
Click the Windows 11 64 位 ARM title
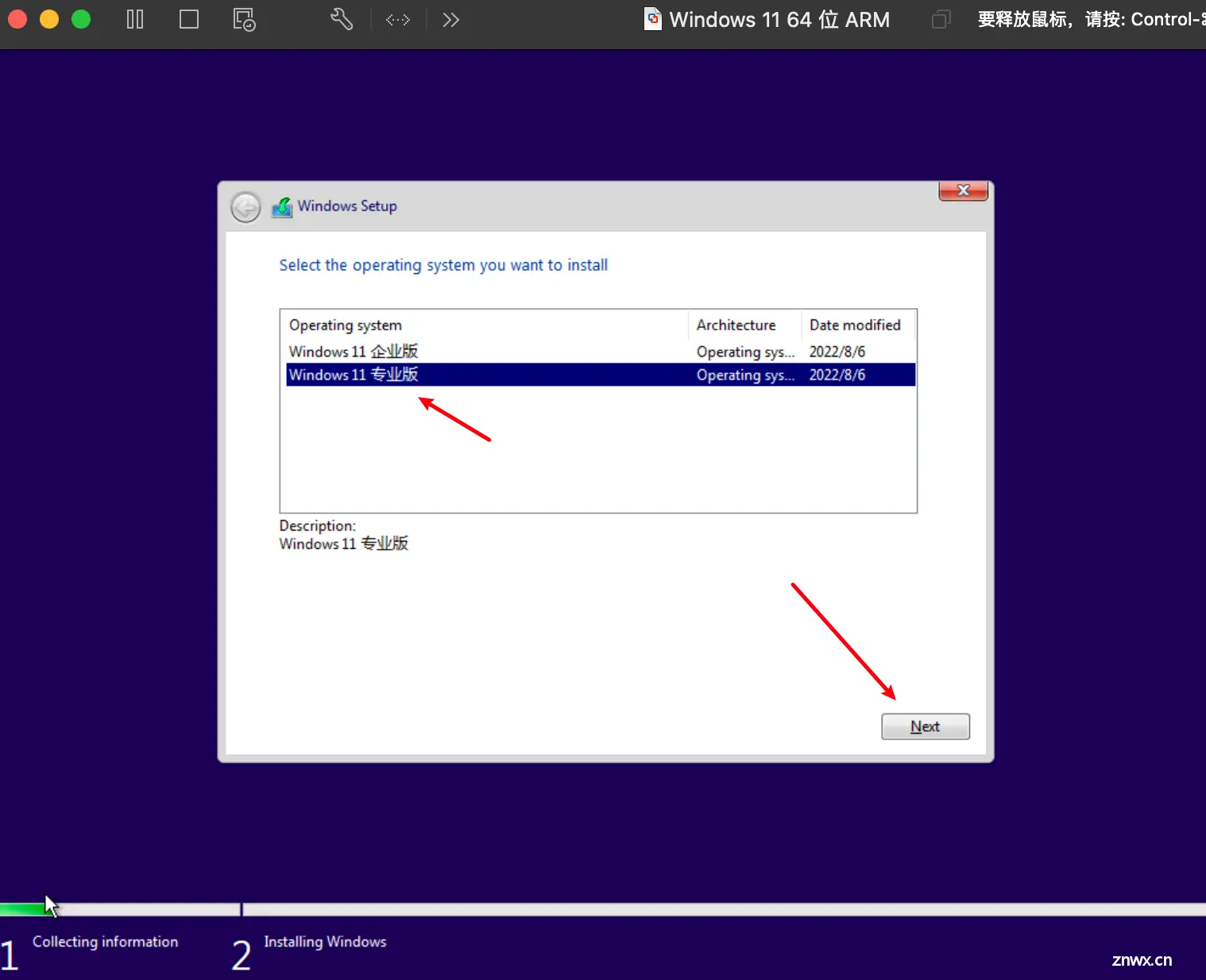tap(779, 19)
